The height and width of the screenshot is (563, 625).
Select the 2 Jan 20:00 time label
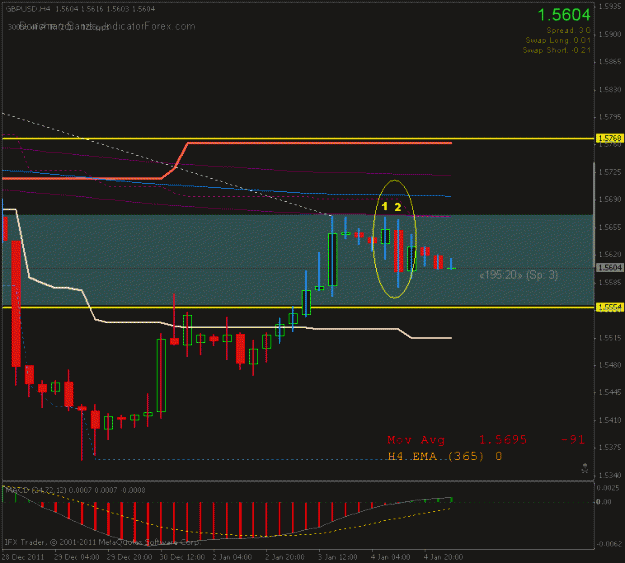[x=285, y=557]
